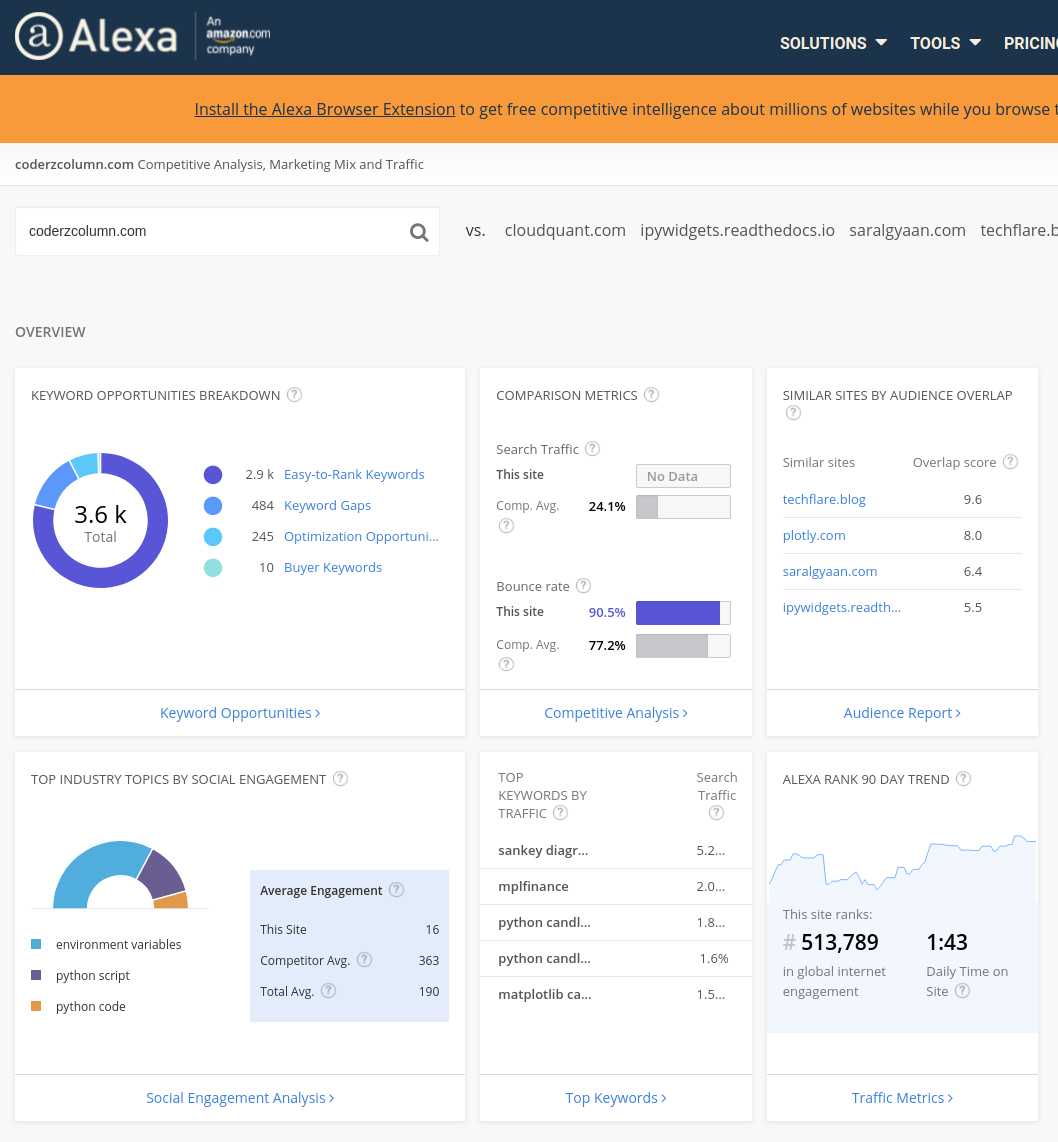1058x1142 pixels.
Task: Click the 3.6 k Total donut chart
Action: click(x=100, y=520)
